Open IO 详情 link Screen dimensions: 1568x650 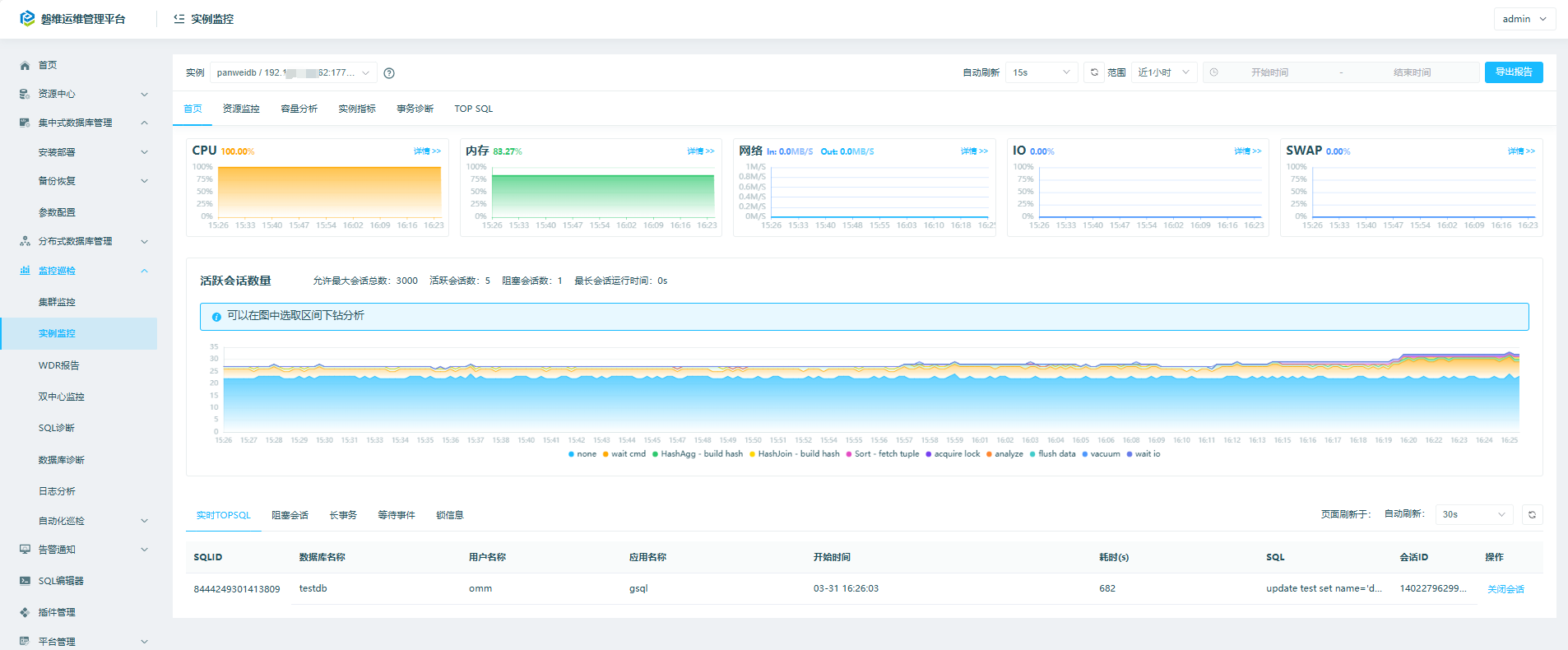tap(1248, 151)
